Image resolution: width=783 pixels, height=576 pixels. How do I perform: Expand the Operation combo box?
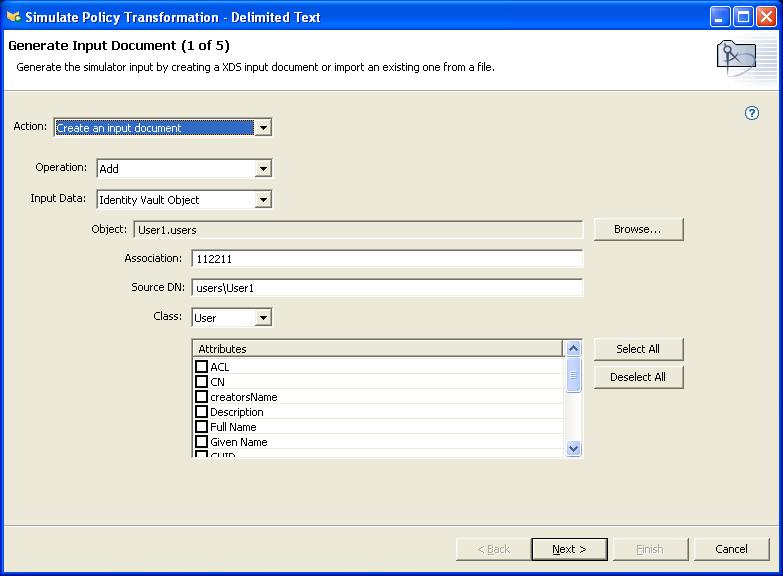click(263, 169)
